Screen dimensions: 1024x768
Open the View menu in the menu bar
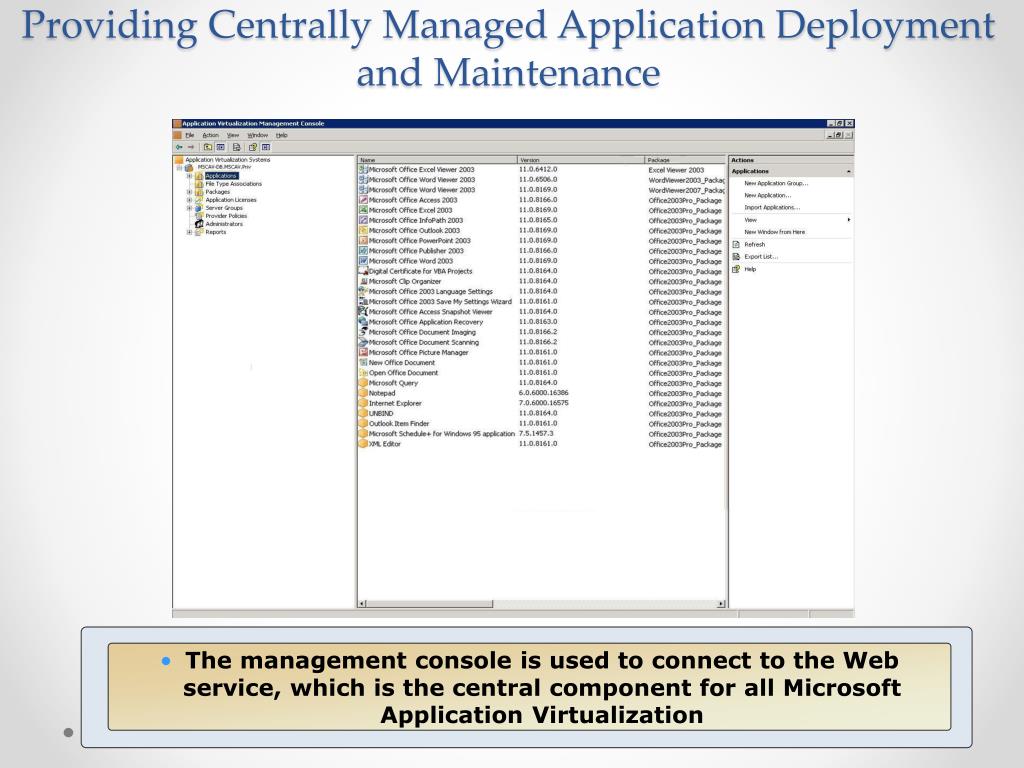232,135
